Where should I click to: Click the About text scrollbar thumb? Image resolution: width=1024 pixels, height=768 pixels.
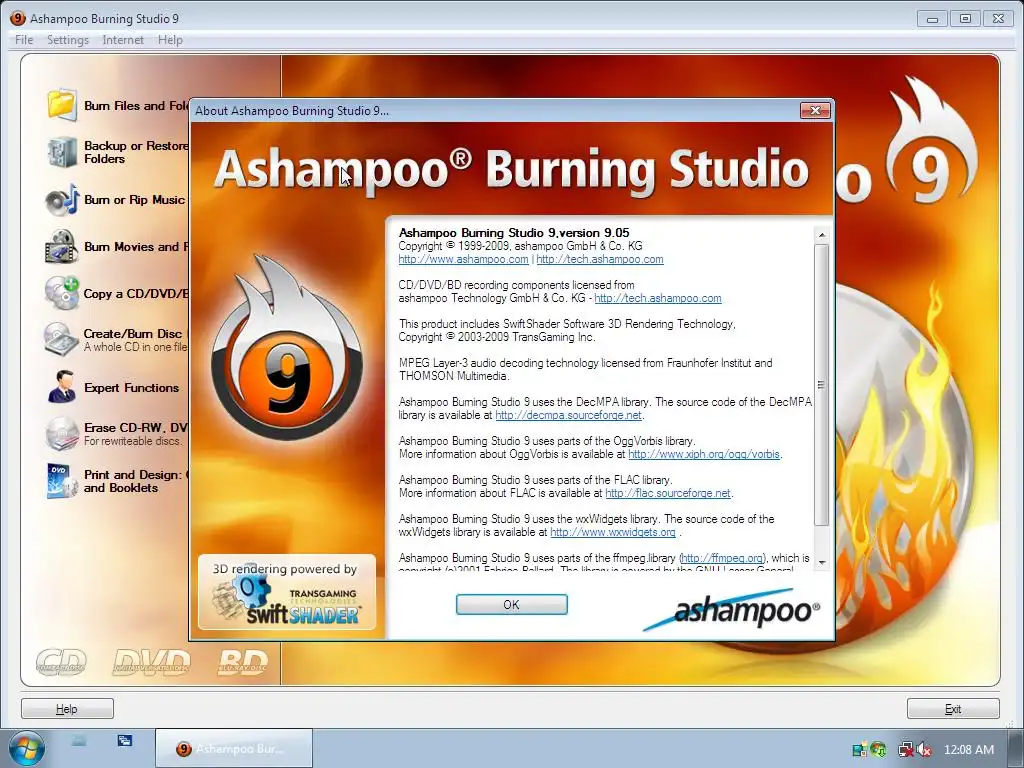click(x=822, y=385)
